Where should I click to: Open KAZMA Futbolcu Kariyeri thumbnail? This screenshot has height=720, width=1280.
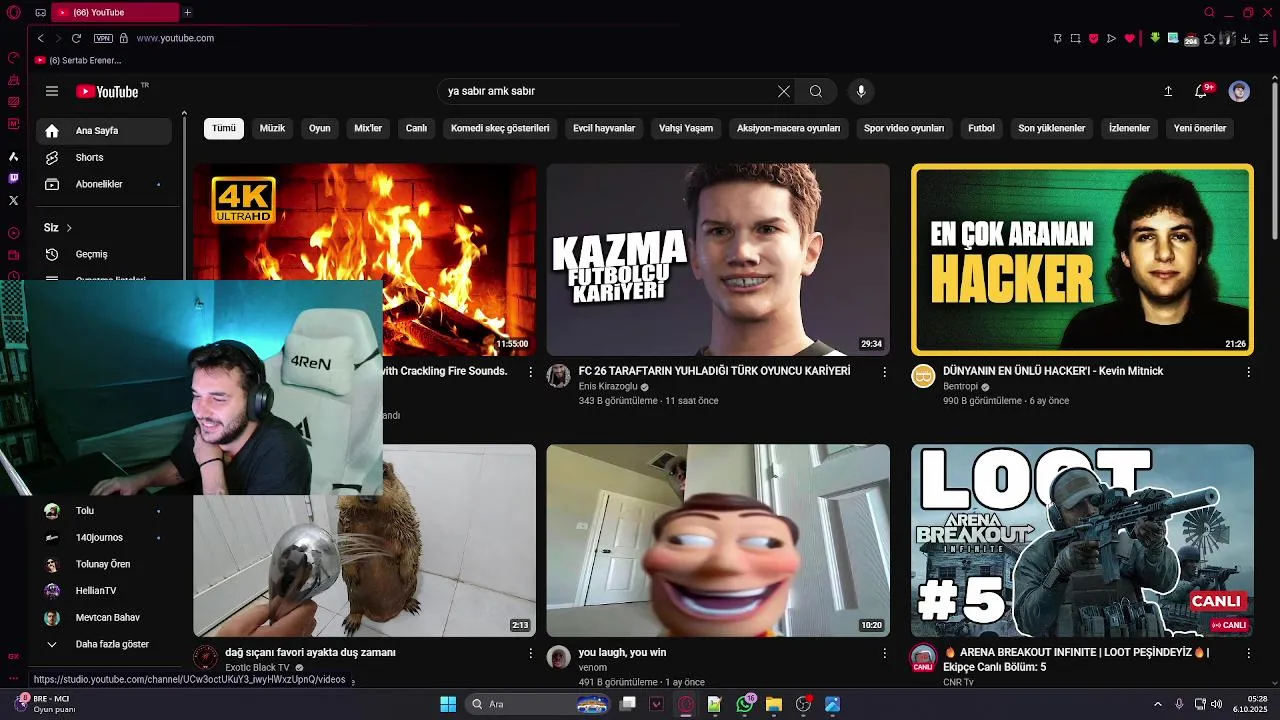point(718,259)
